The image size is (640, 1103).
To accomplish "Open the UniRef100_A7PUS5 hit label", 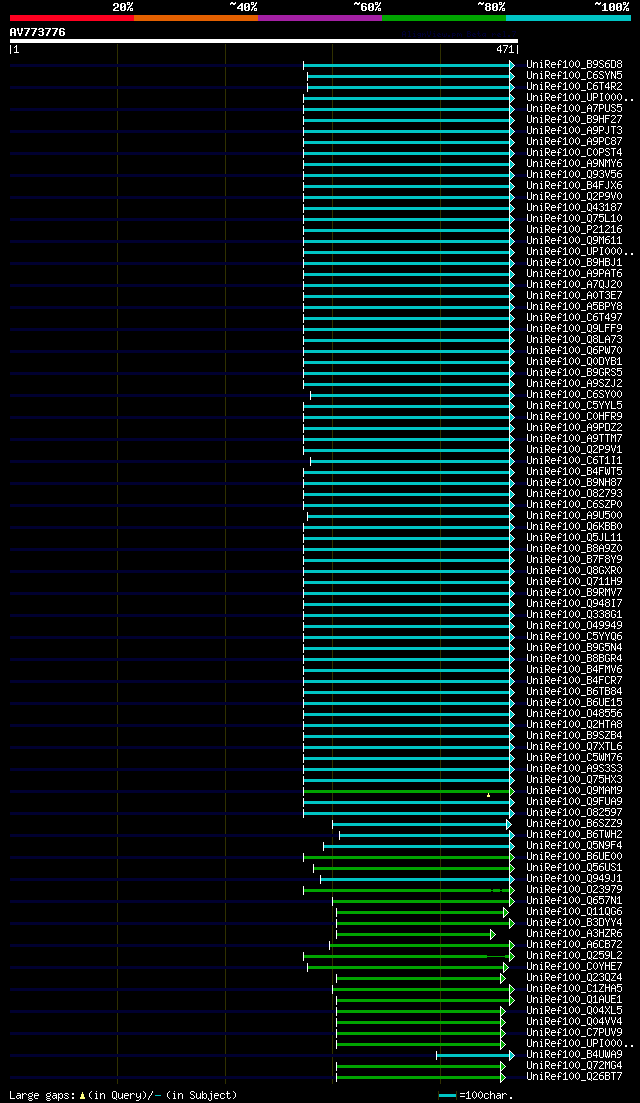I will [574, 108].
